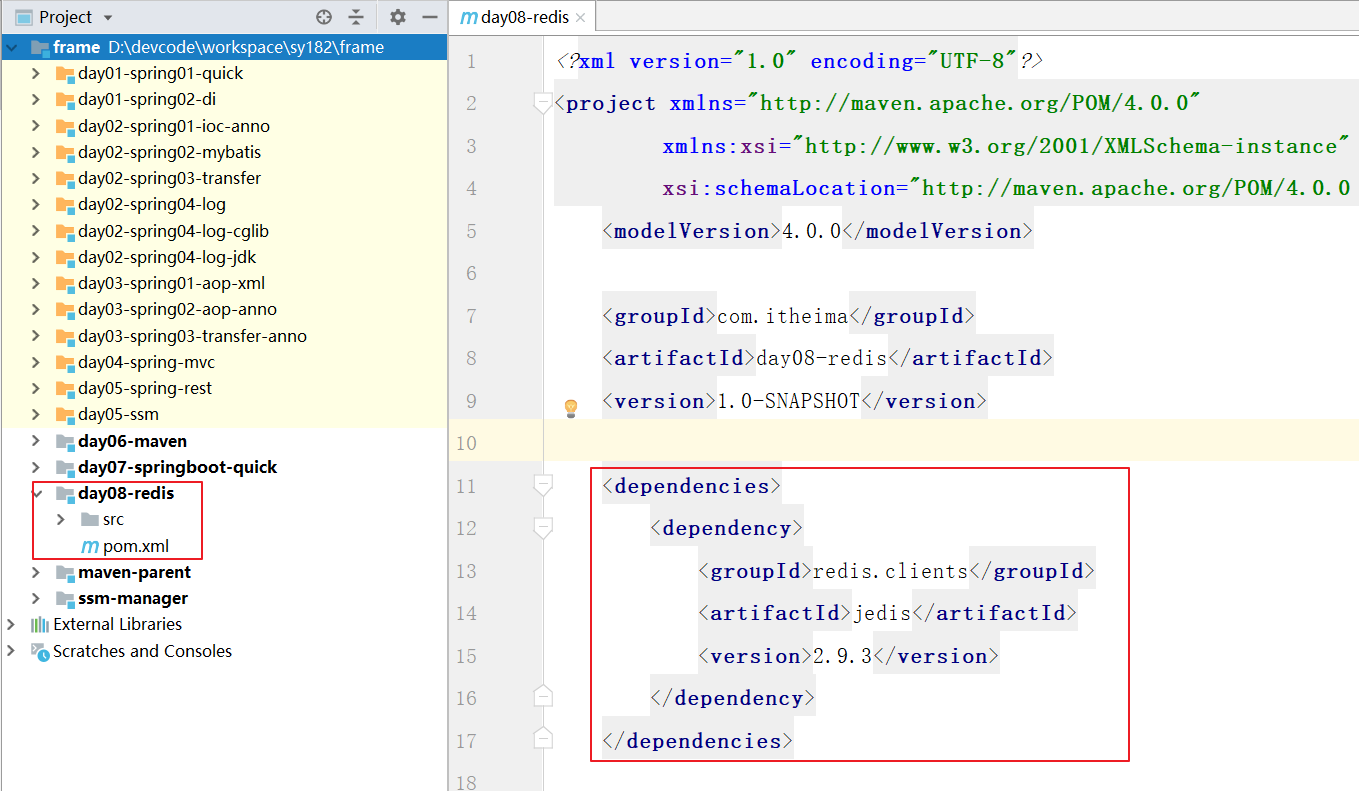
Task: Select maven-parent module
Action: pyautogui.click(x=135, y=572)
